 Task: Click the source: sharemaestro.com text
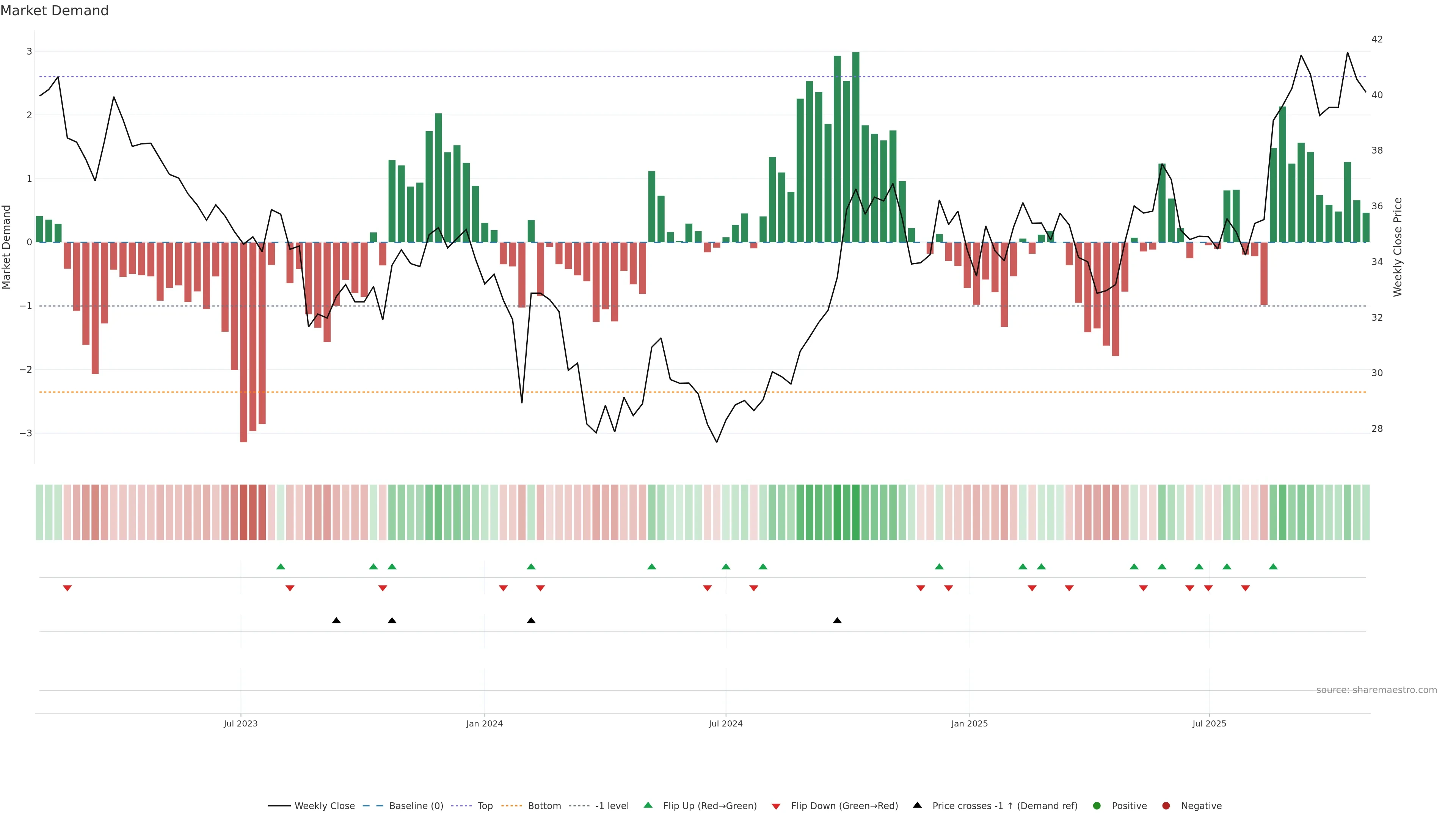pyautogui.click(x=1376, y=690)
